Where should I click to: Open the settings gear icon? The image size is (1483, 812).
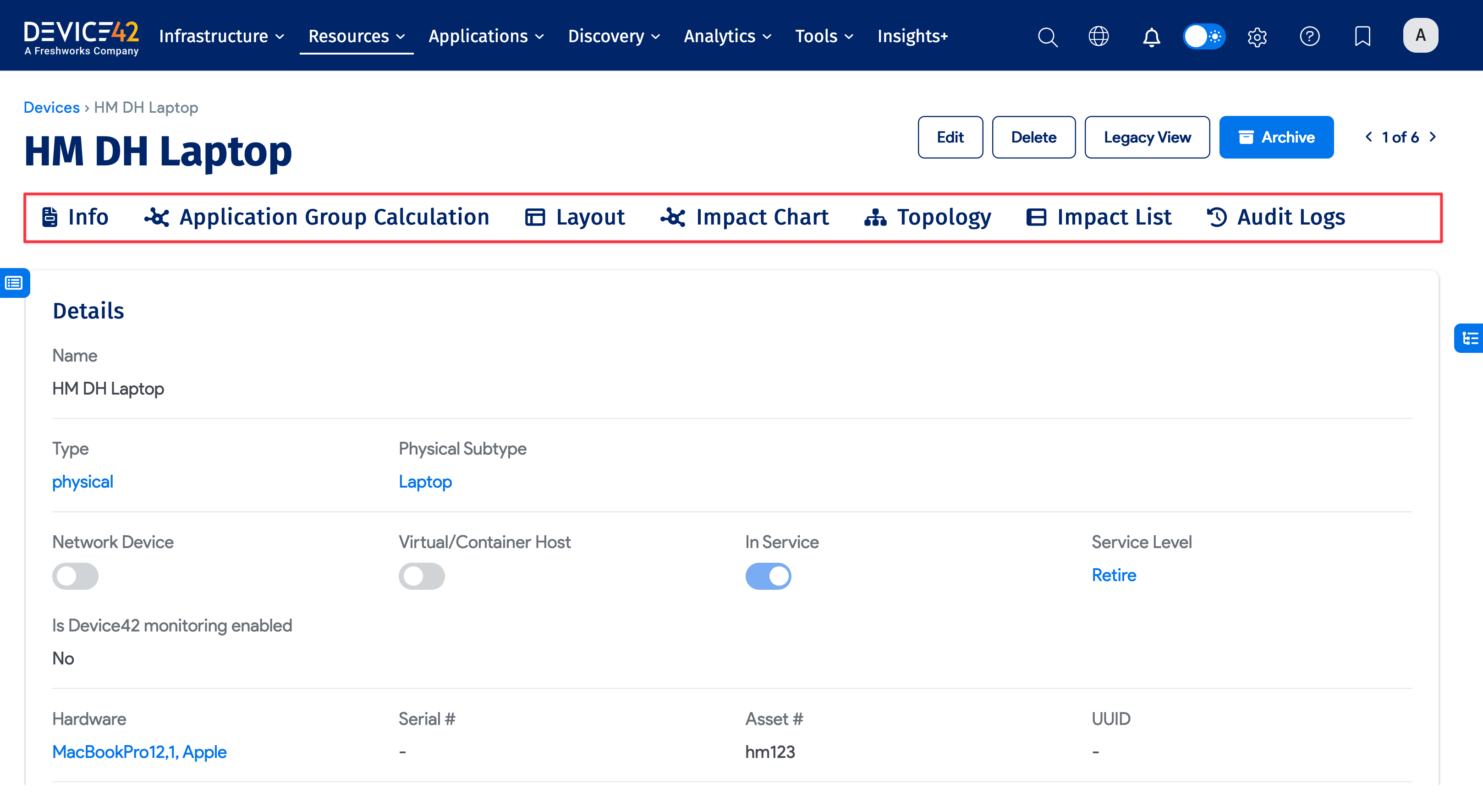(1257, 37)
